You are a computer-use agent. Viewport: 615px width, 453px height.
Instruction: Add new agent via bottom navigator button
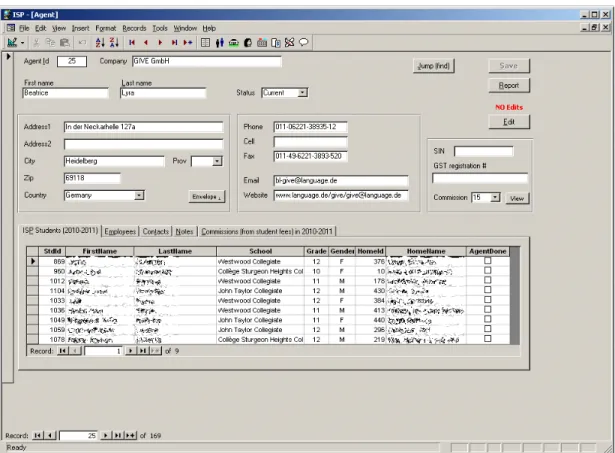click(131, 435)
